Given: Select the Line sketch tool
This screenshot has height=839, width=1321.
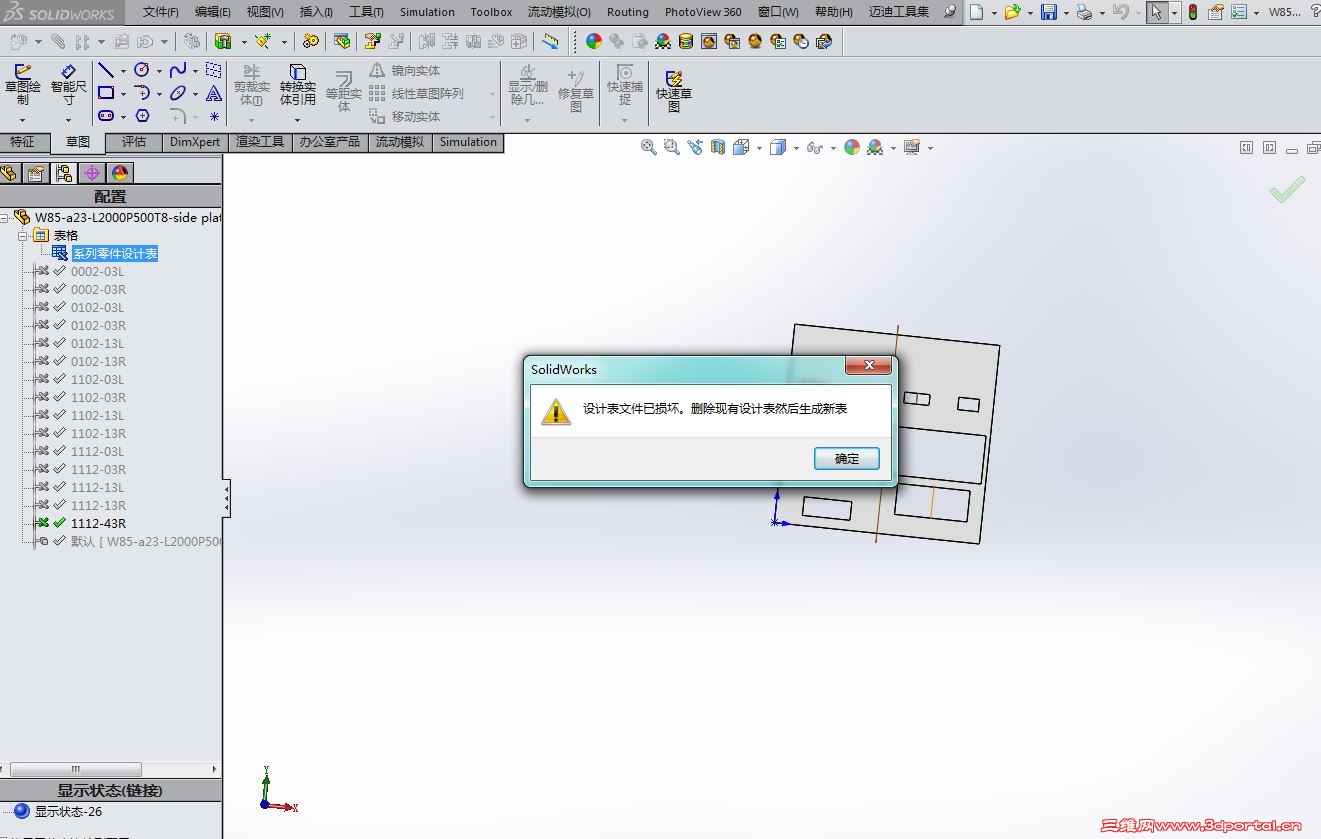Looking at the screenshot, I should click(106, 70).
